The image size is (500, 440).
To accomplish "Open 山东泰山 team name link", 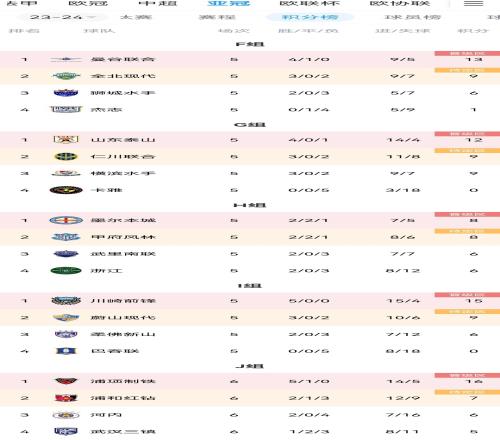I will pyautogui.click(x=123, y=140).
